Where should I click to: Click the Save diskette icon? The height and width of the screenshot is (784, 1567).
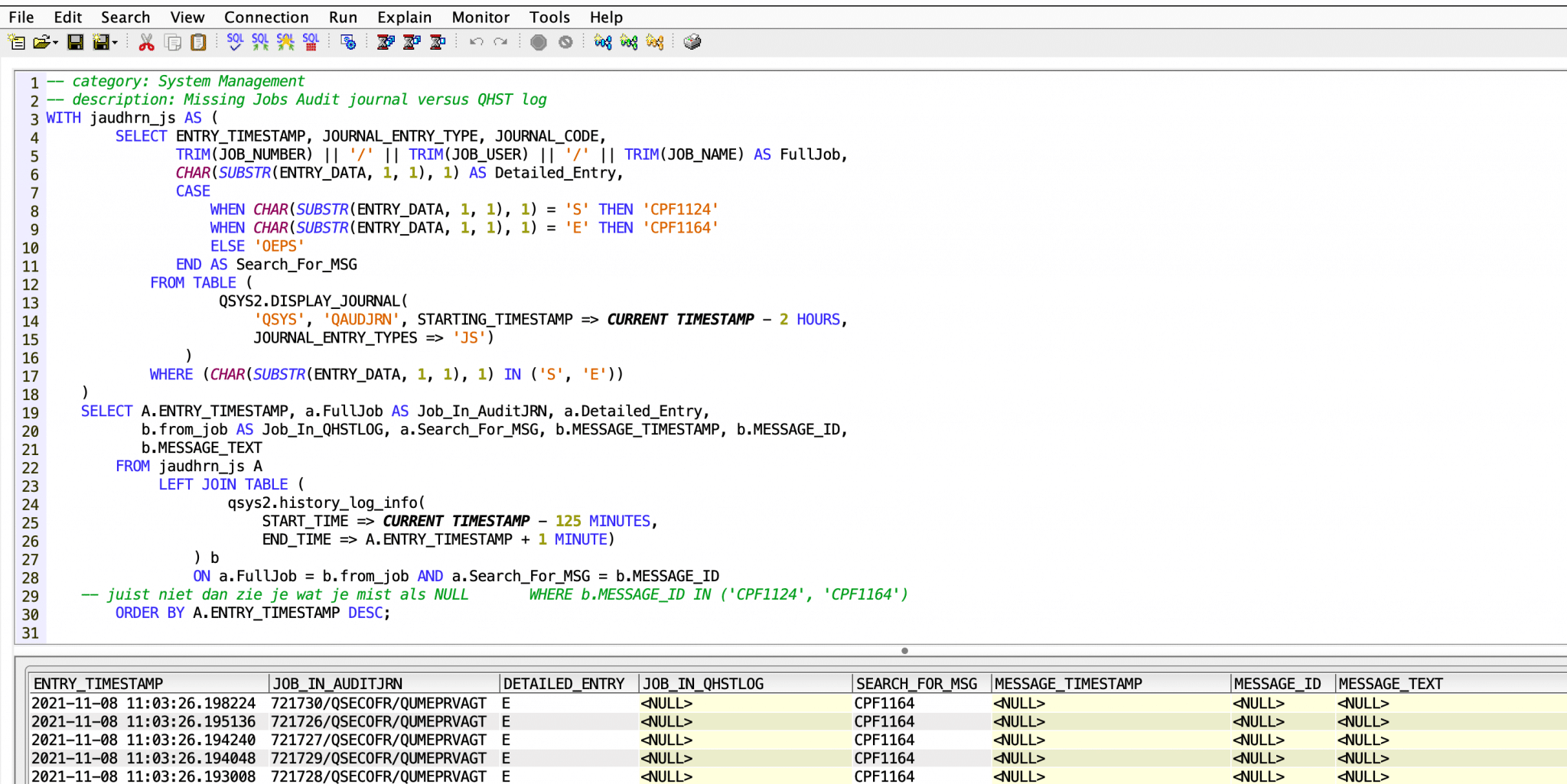75,42
